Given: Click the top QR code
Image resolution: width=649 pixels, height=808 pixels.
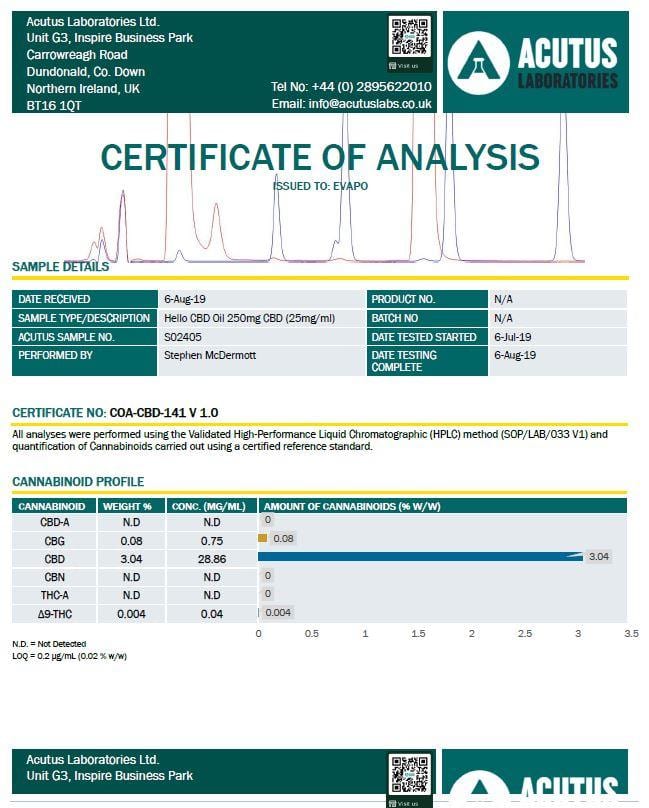Looking at the screenshot, I should (410, 37).
